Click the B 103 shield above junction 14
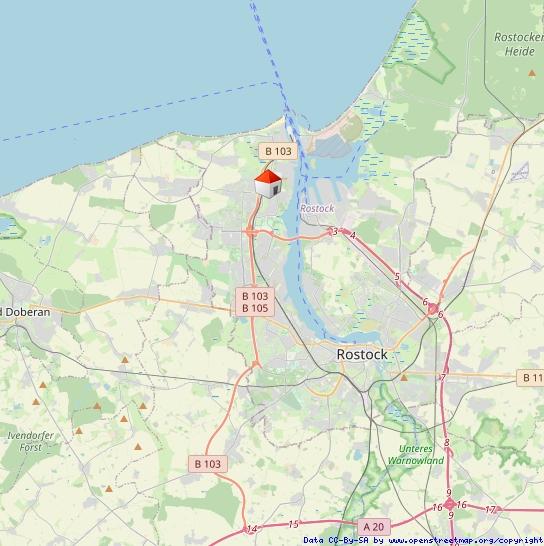This screenshot has width=544, height=546. pyautogui.click(x=208, y=464)
